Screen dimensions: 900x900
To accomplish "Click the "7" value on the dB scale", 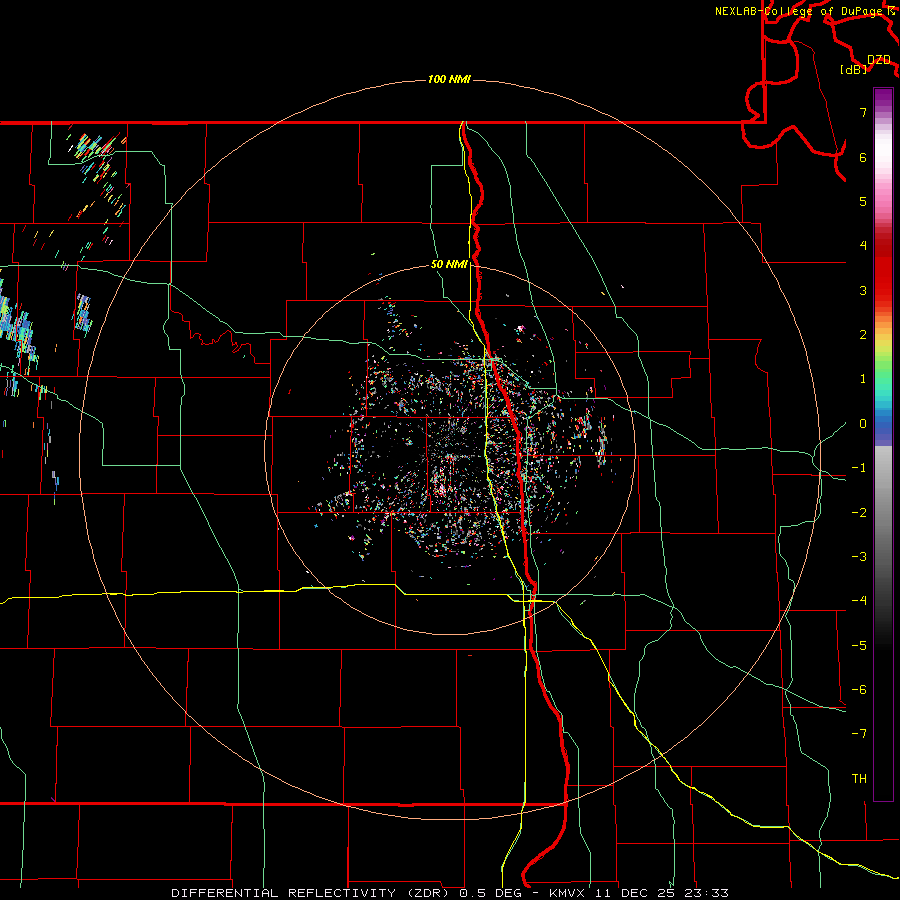I will pyautogui.click(x=863, y=112).
